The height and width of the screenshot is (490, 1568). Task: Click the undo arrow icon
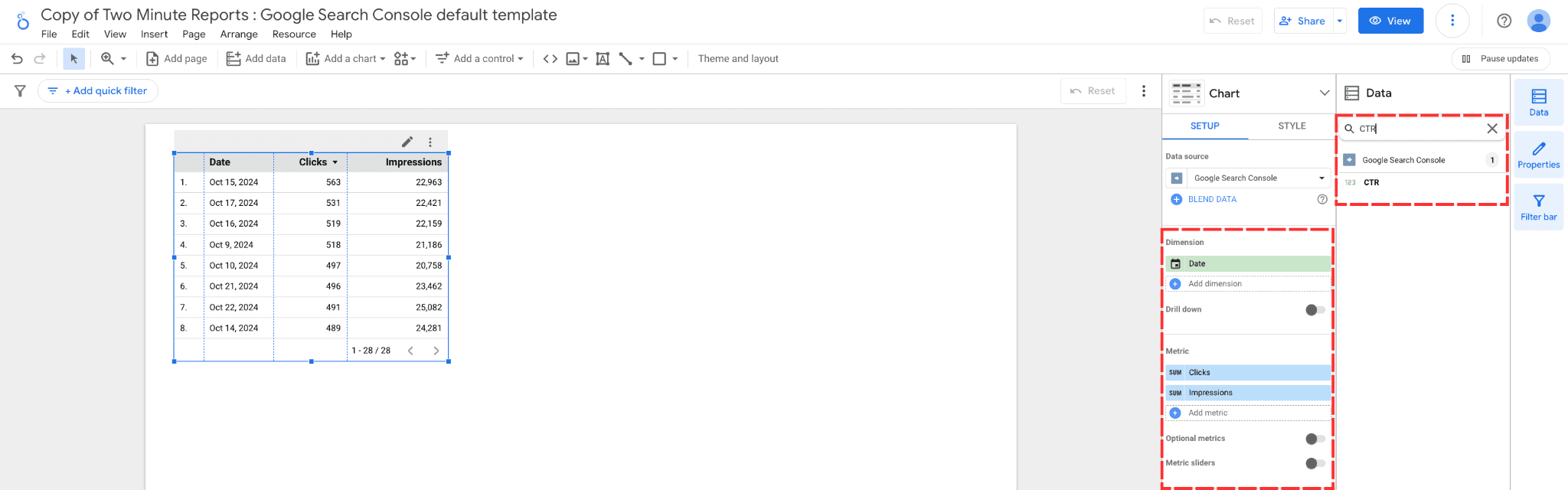[x=17, y=59]
